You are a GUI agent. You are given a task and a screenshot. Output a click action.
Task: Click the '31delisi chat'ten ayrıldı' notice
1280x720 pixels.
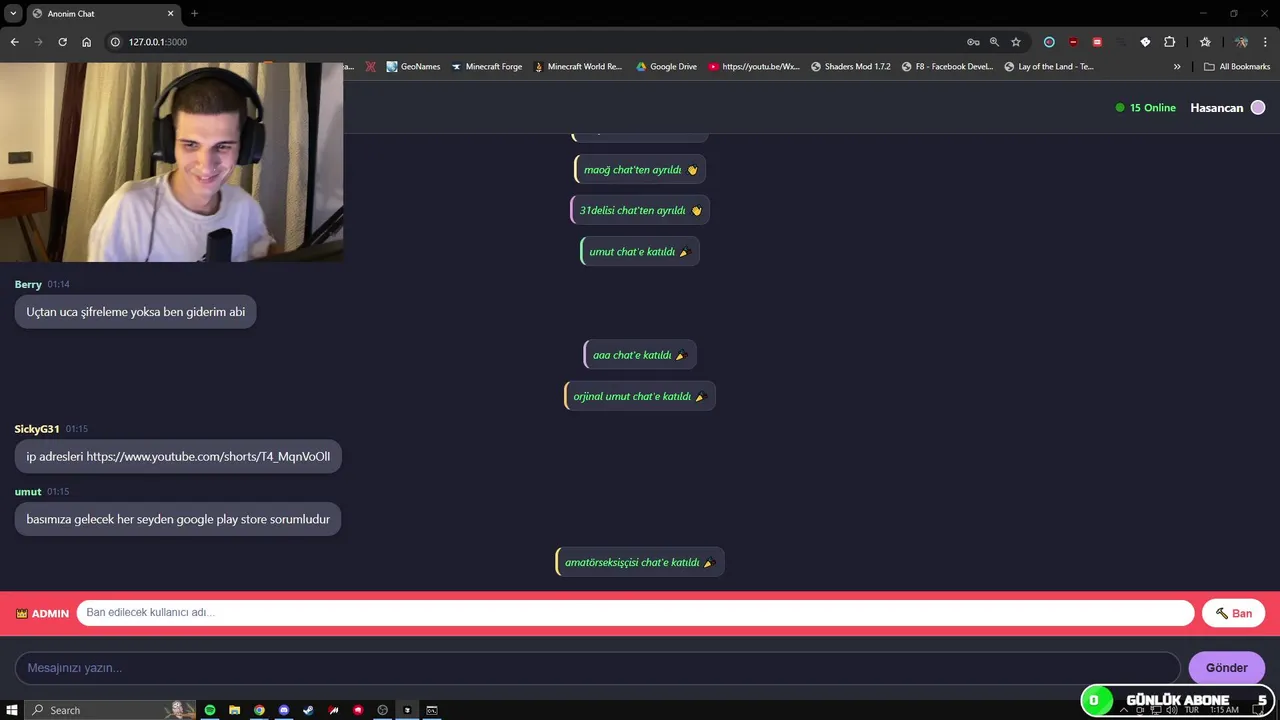(x=639, y=211)
